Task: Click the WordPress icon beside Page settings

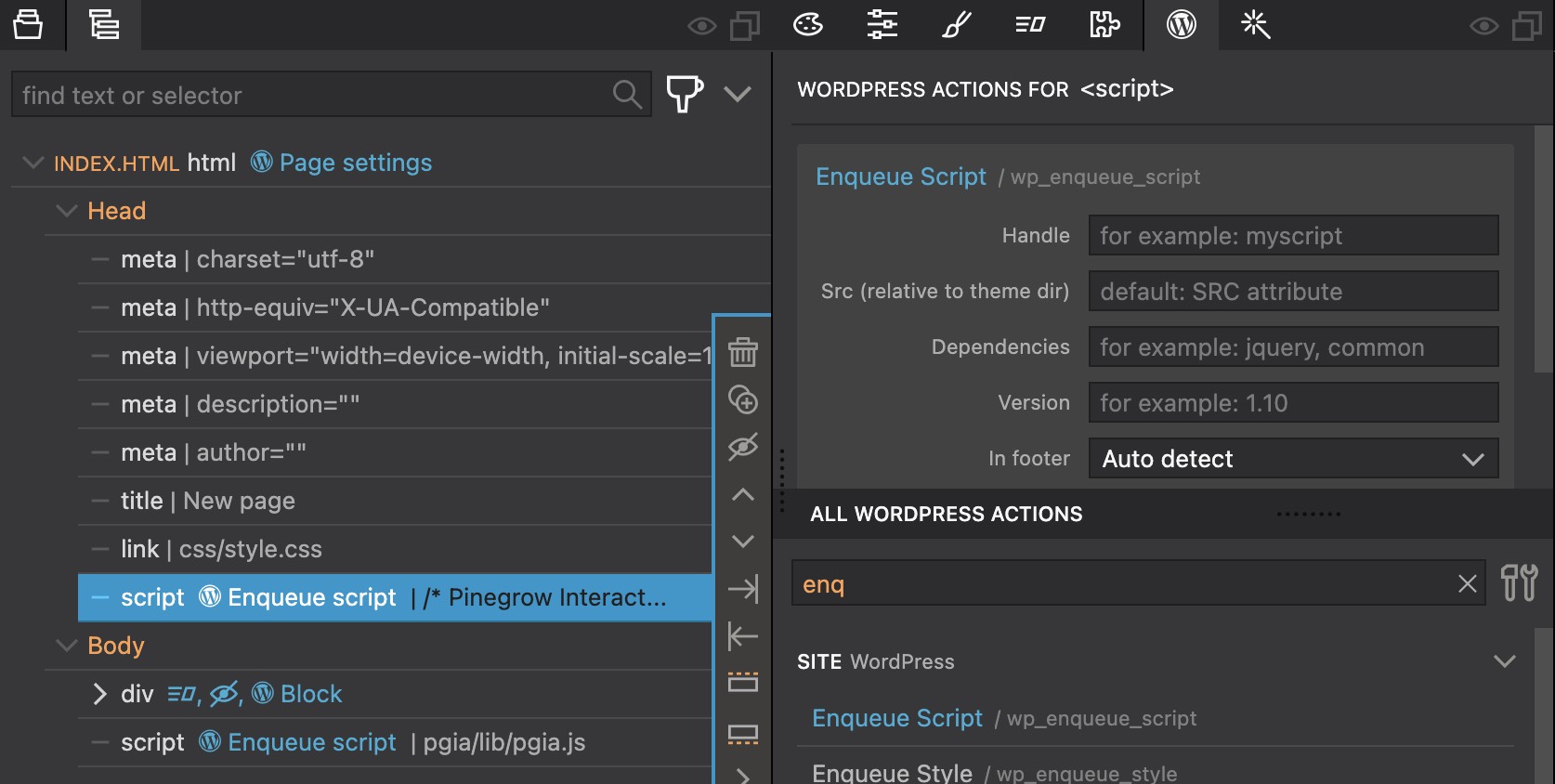Action: click(x=262, y=162)
